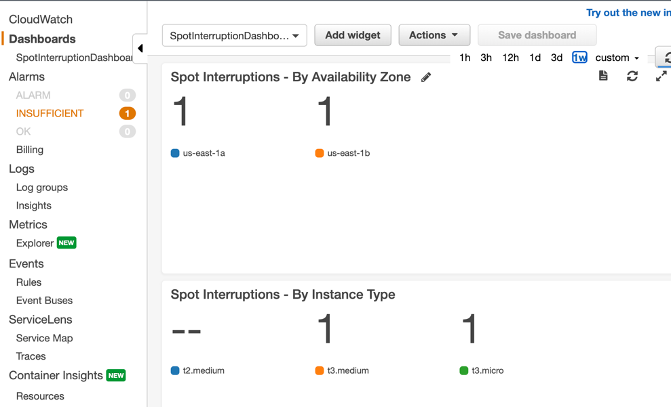Image resolution: width=672 pixels, height=408 pixels.
Task: Select the 12h time range
Action: coord(510,58)
